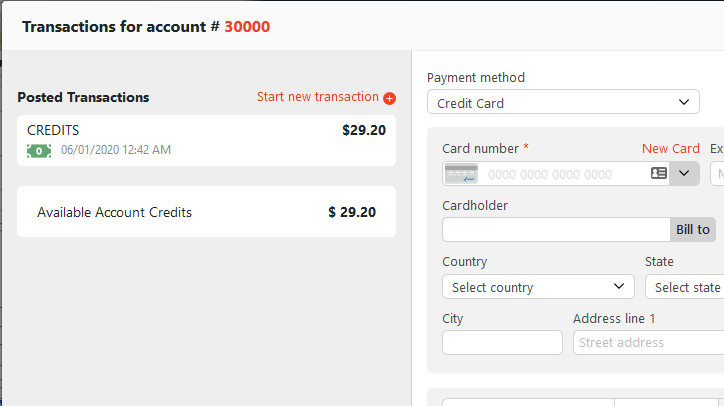Open the Select country dropdown
Image resolution: width=724 pixels, height=406 pixels.
[538, 287]
